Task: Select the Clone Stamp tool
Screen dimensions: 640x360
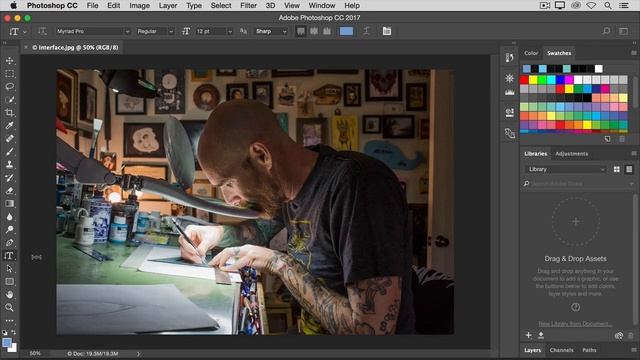Action: coord(9,164)
